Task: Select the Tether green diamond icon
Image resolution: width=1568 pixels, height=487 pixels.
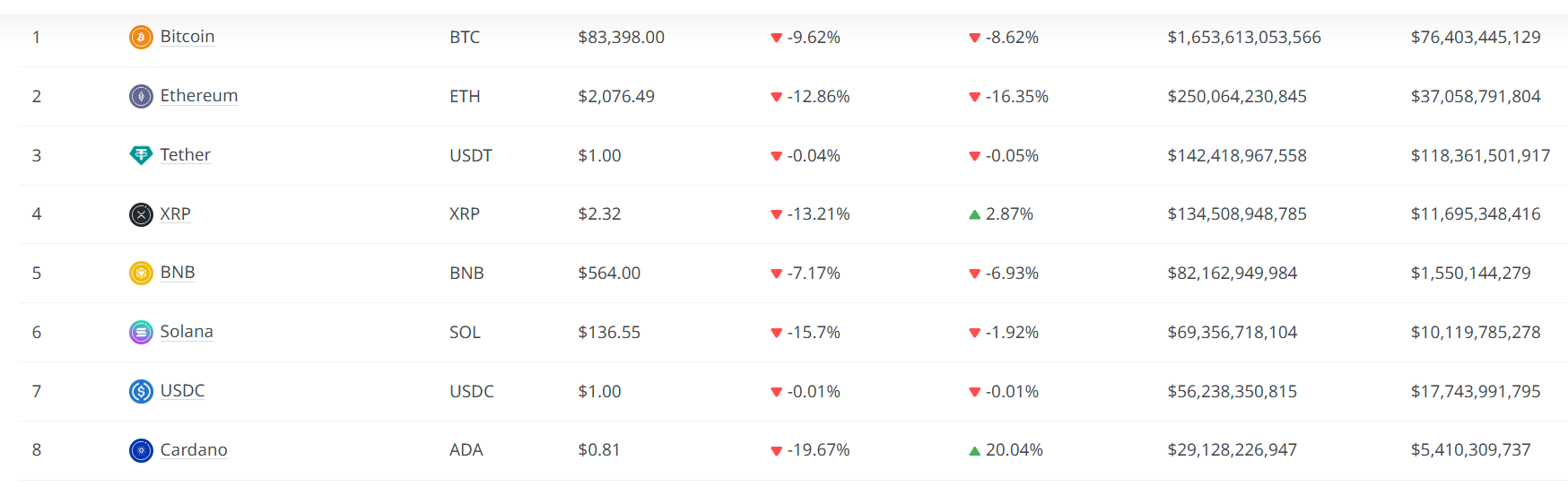Action: click(x=141, y=155)
